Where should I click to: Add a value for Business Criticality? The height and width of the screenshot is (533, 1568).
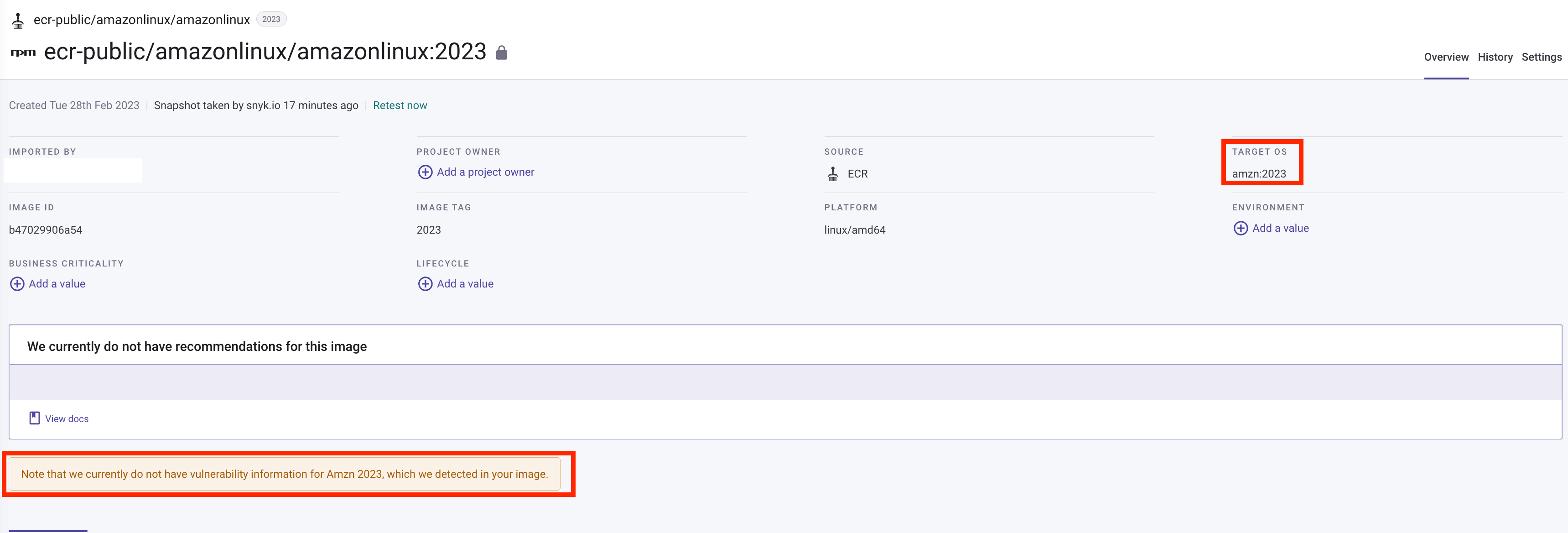pos(57,284)
